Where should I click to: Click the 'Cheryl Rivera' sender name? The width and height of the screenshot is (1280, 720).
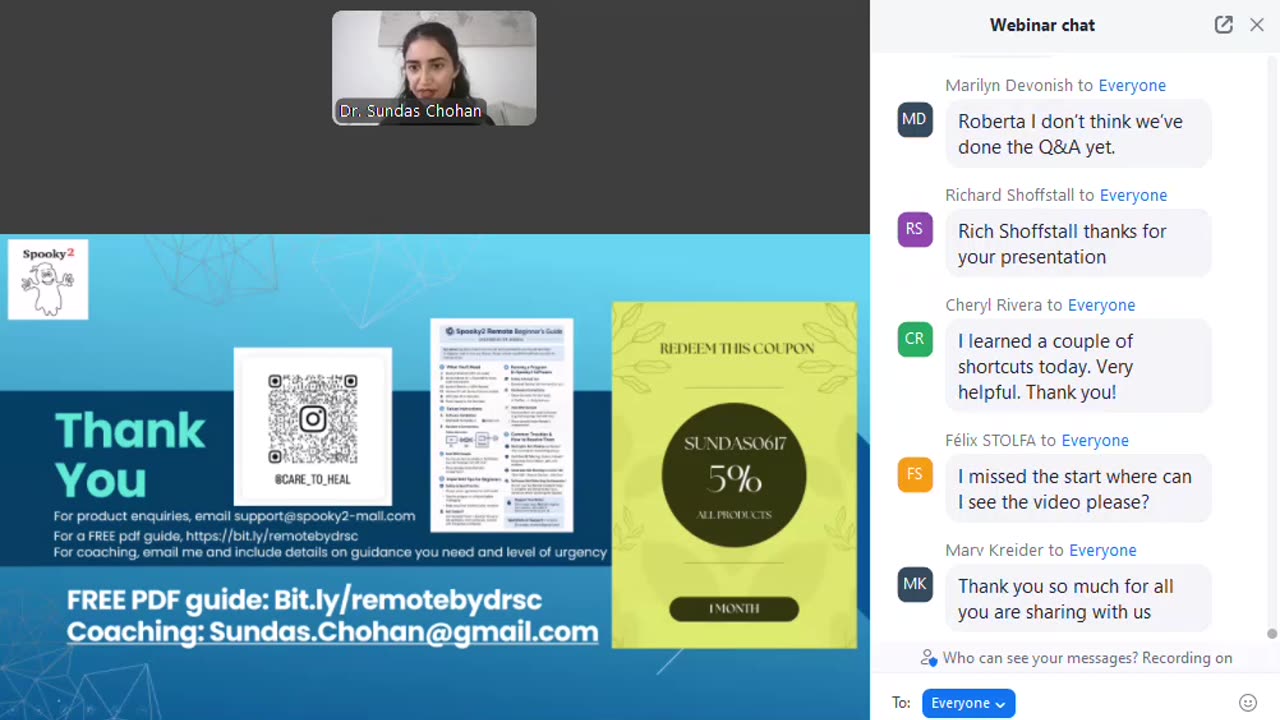[x=994, y=305]
